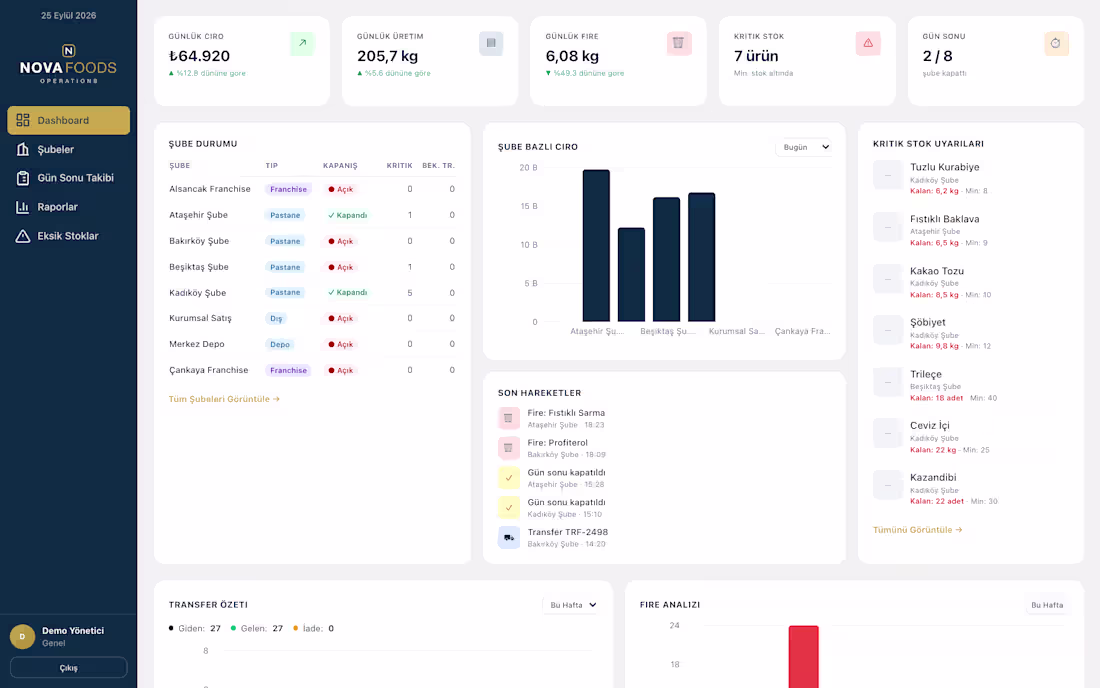Click the red bar in Fire Analizi chart
Viewport: 1100px width, 688px height.
click(803, 656)
